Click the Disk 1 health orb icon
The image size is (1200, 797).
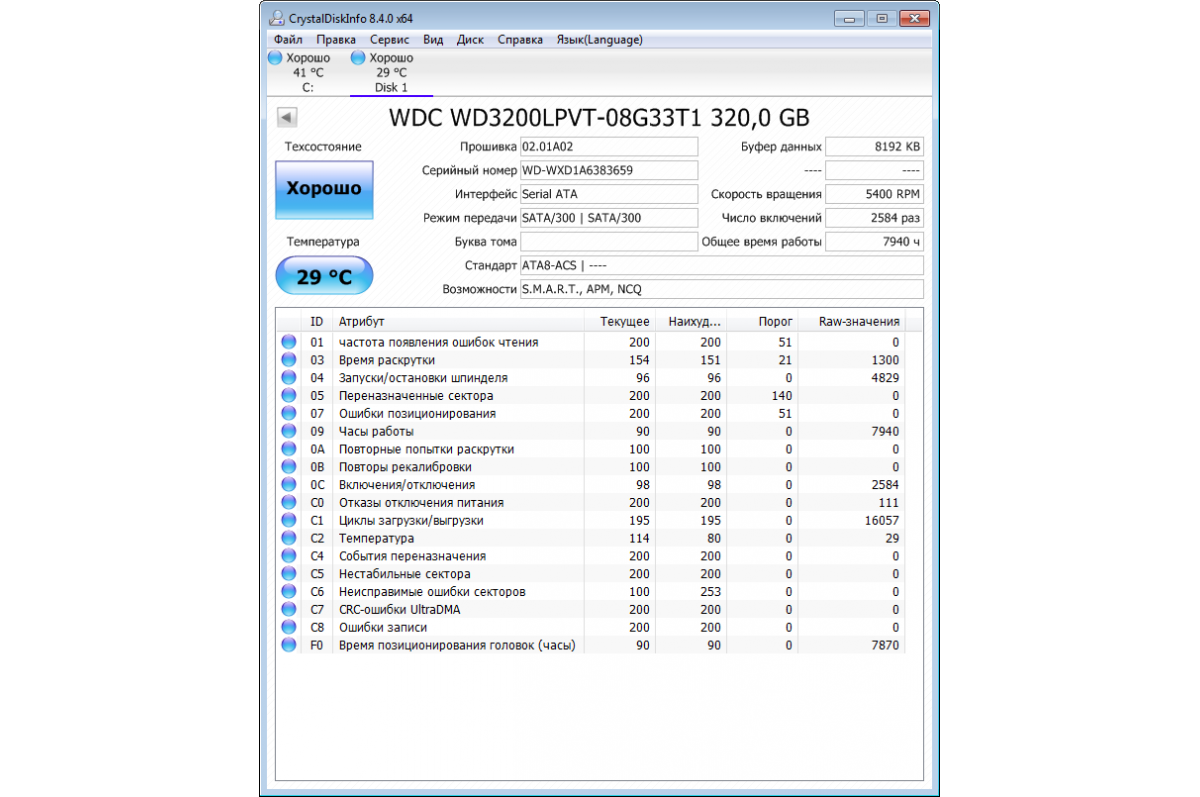pyautogui.click(x=358, y=58)
